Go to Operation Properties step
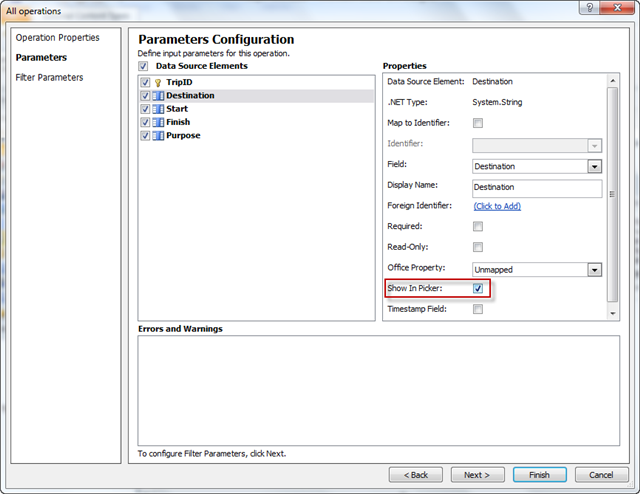This screenshot has height=494, width=640. coord(58,38)
